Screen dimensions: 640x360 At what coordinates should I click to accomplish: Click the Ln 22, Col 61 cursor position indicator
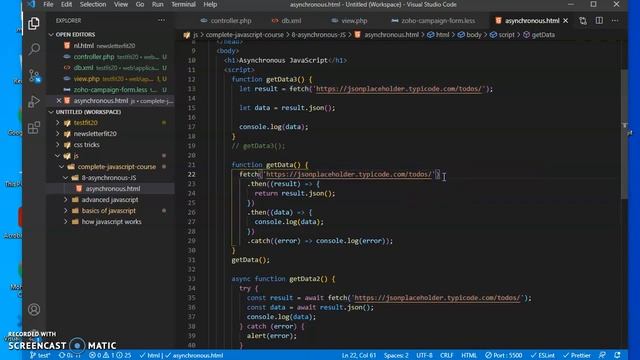click(x=359, y=356)
